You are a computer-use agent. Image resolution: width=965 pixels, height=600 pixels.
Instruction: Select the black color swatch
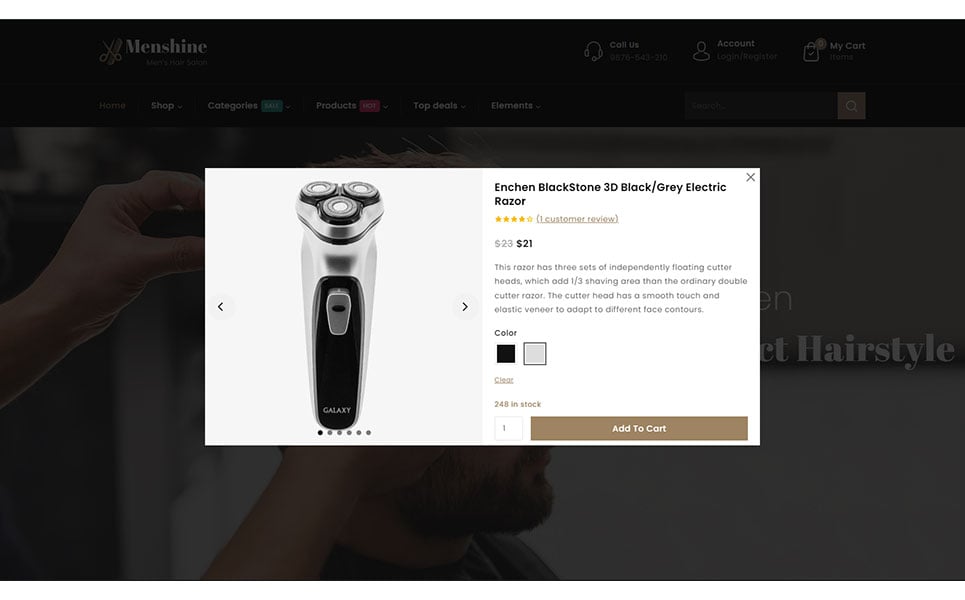point(506,354)
